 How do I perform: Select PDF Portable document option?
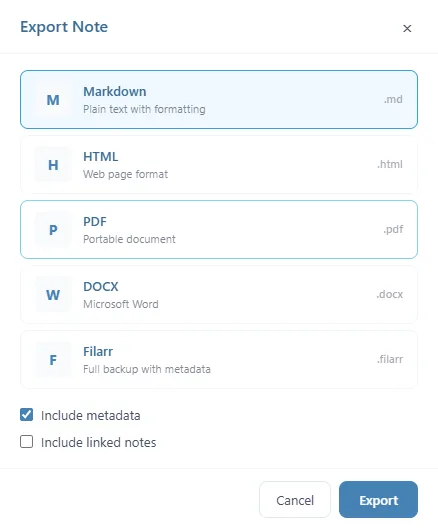pyautogui.click(x=219, y=230)
